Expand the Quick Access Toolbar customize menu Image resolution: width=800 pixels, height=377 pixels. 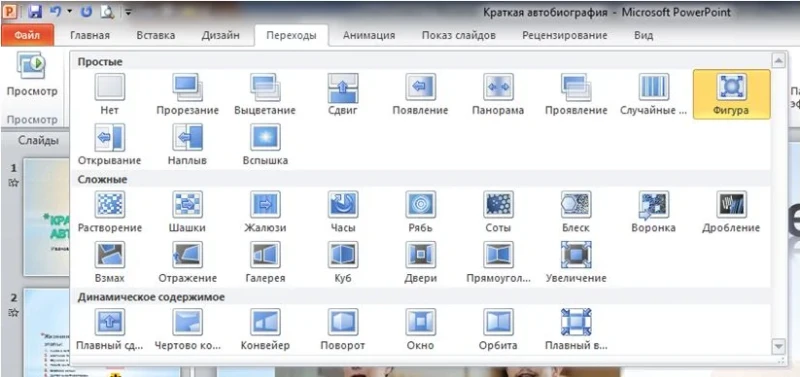click(128, 12)
